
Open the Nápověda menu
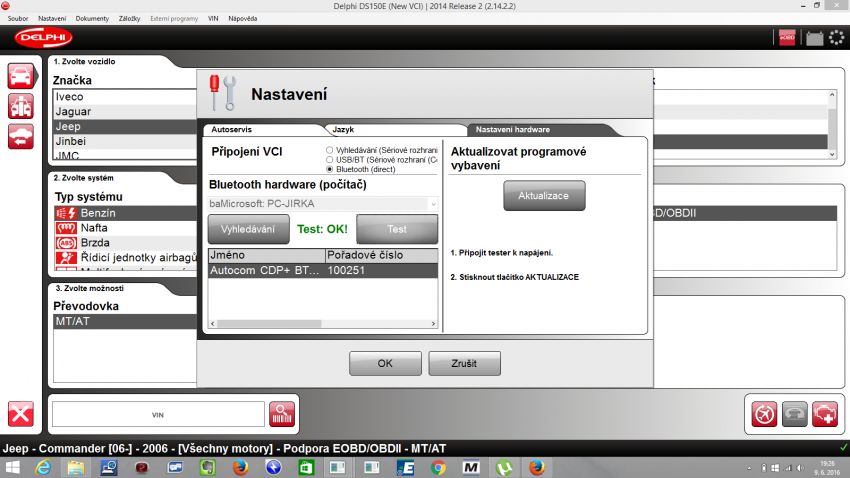242,18
